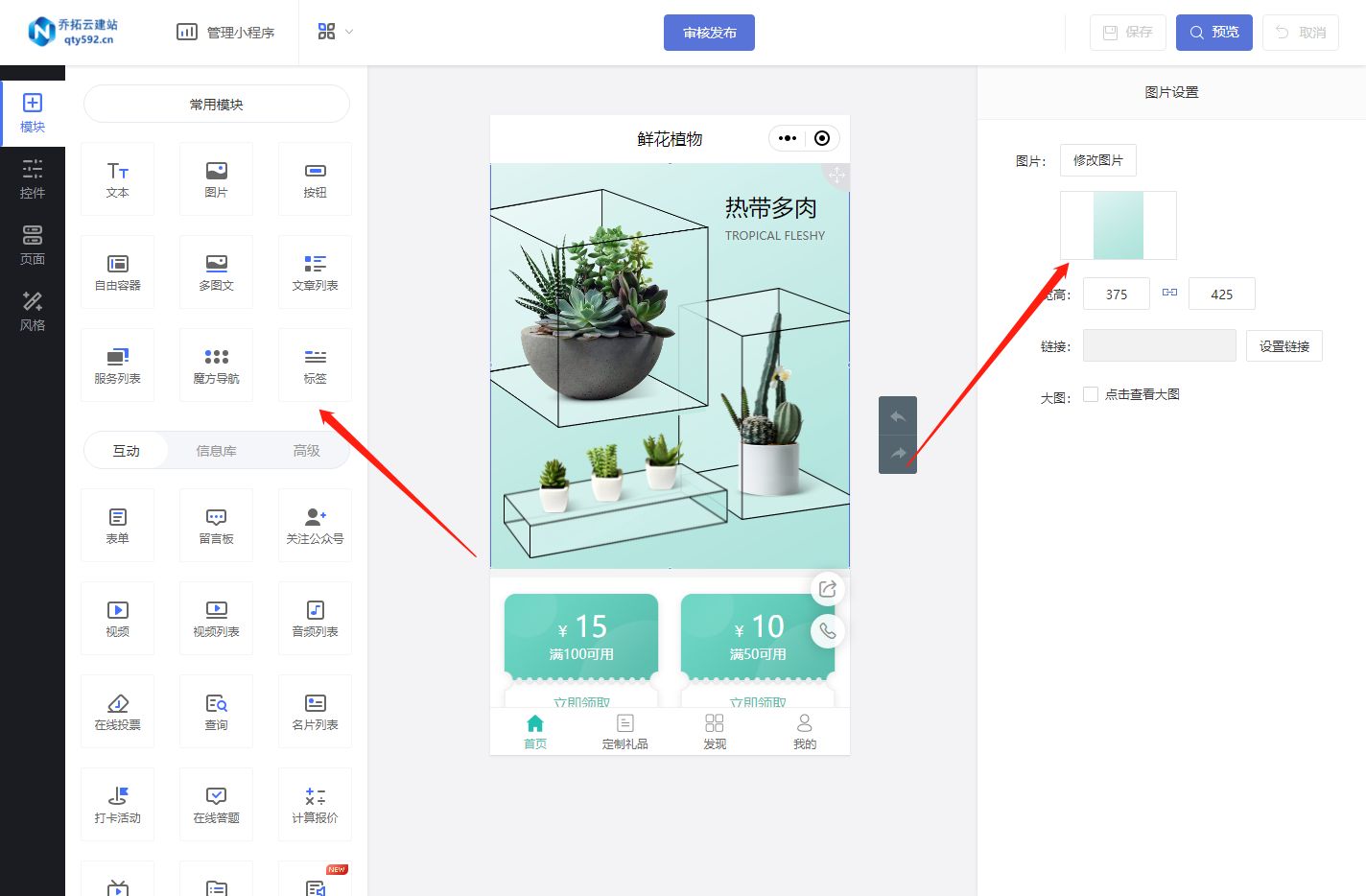Click the 设置链接 set link button
Screen dimensions: 1366x896
pyautogui.click(x=1284, y=345)
